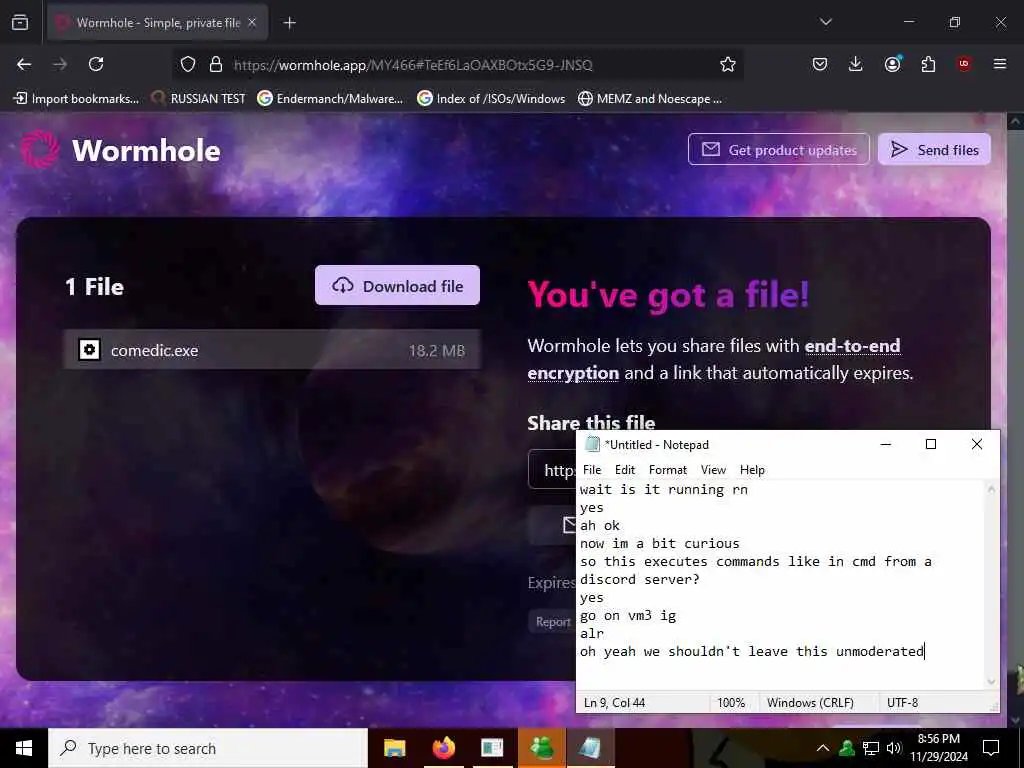Expand the hidden system tray icons chevron
1024x768 pixels.
pyautogui.click(x=823, y=748)
